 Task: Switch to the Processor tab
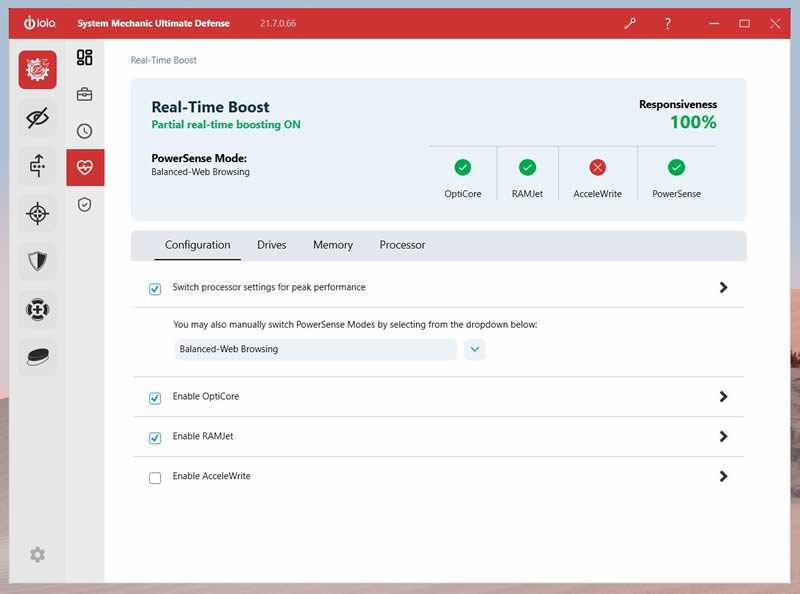click(x=402, y=245)
